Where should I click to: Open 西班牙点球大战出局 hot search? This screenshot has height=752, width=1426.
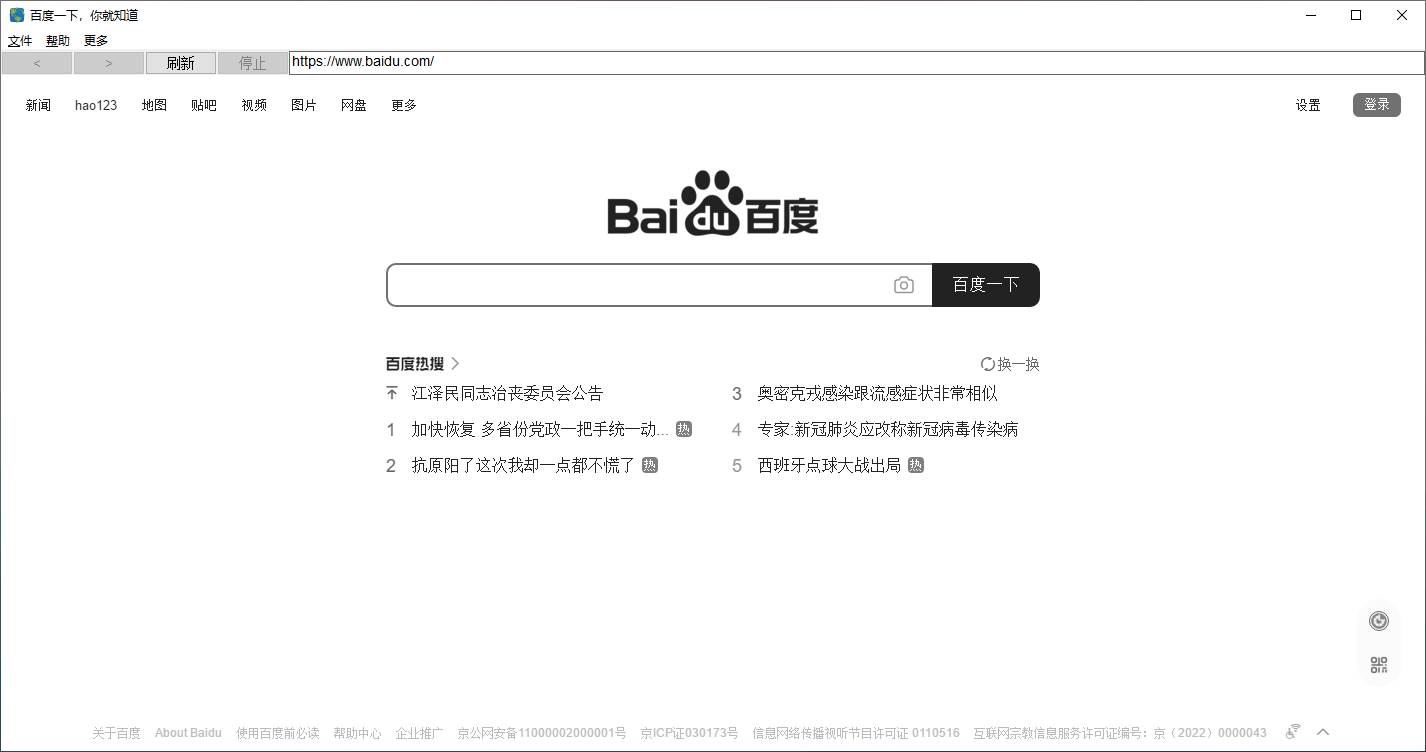829,465
